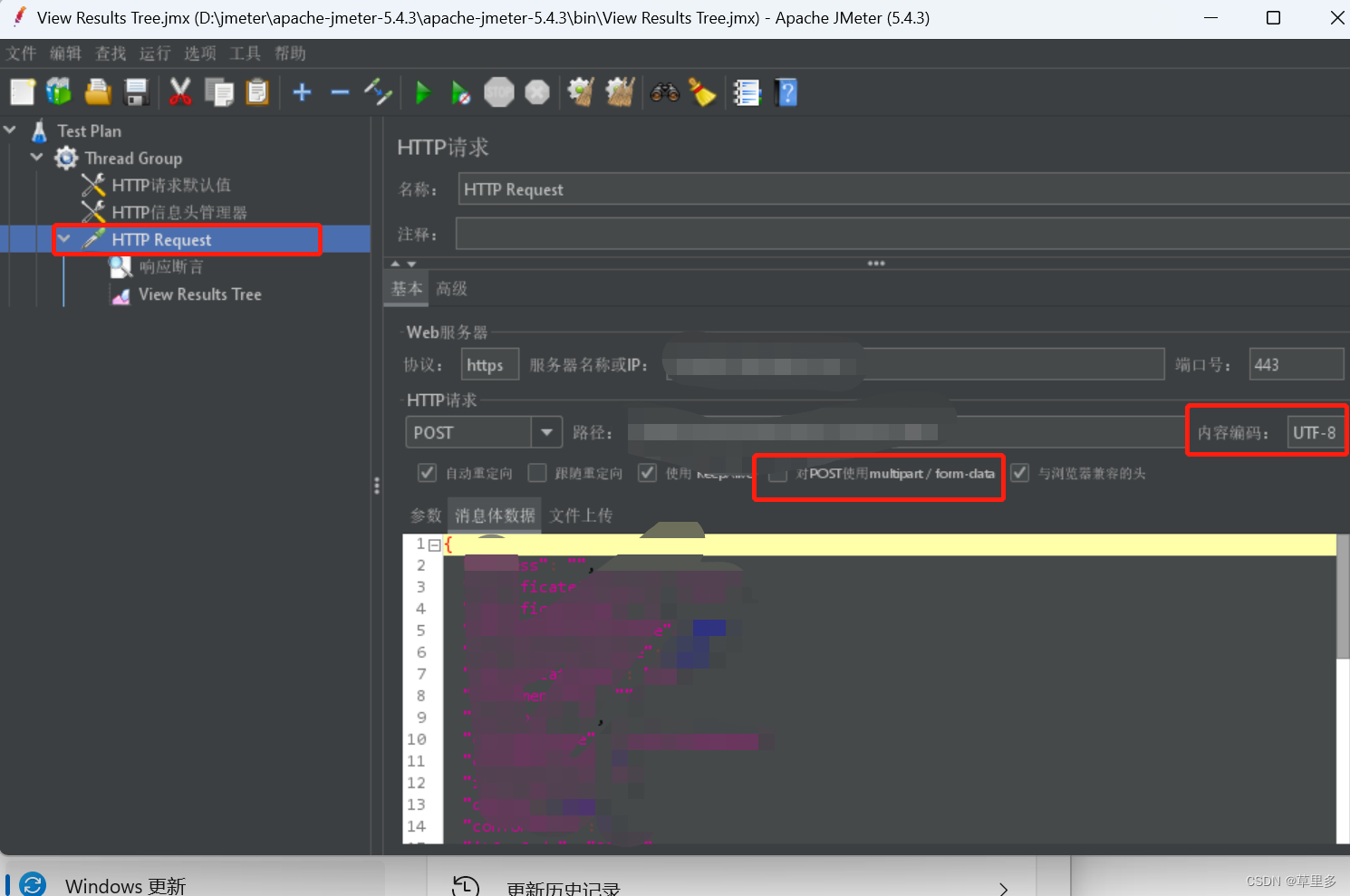This screenshot has height=896, width=1350.
Task: Save the test plan with floppy icon
Action: point(136,92)
